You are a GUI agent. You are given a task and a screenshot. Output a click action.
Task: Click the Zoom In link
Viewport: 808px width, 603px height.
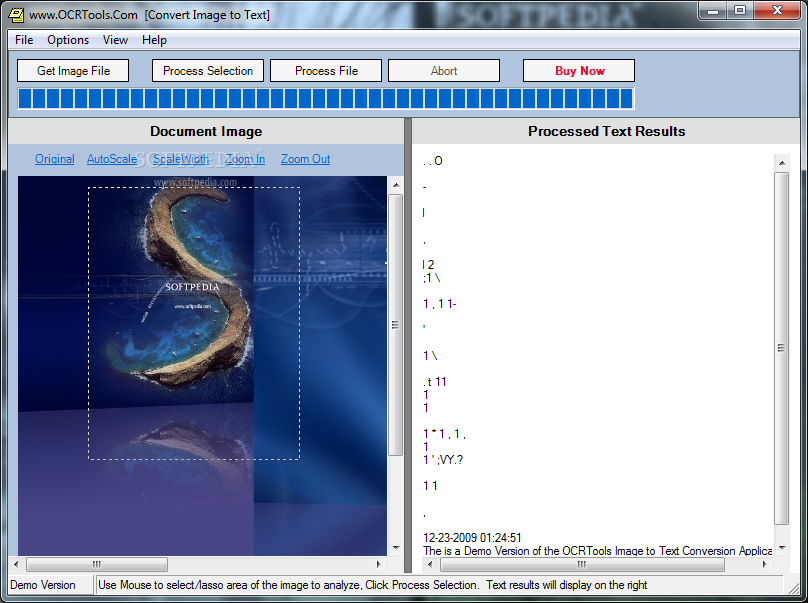pyautogui.click(x=245, y=159)
